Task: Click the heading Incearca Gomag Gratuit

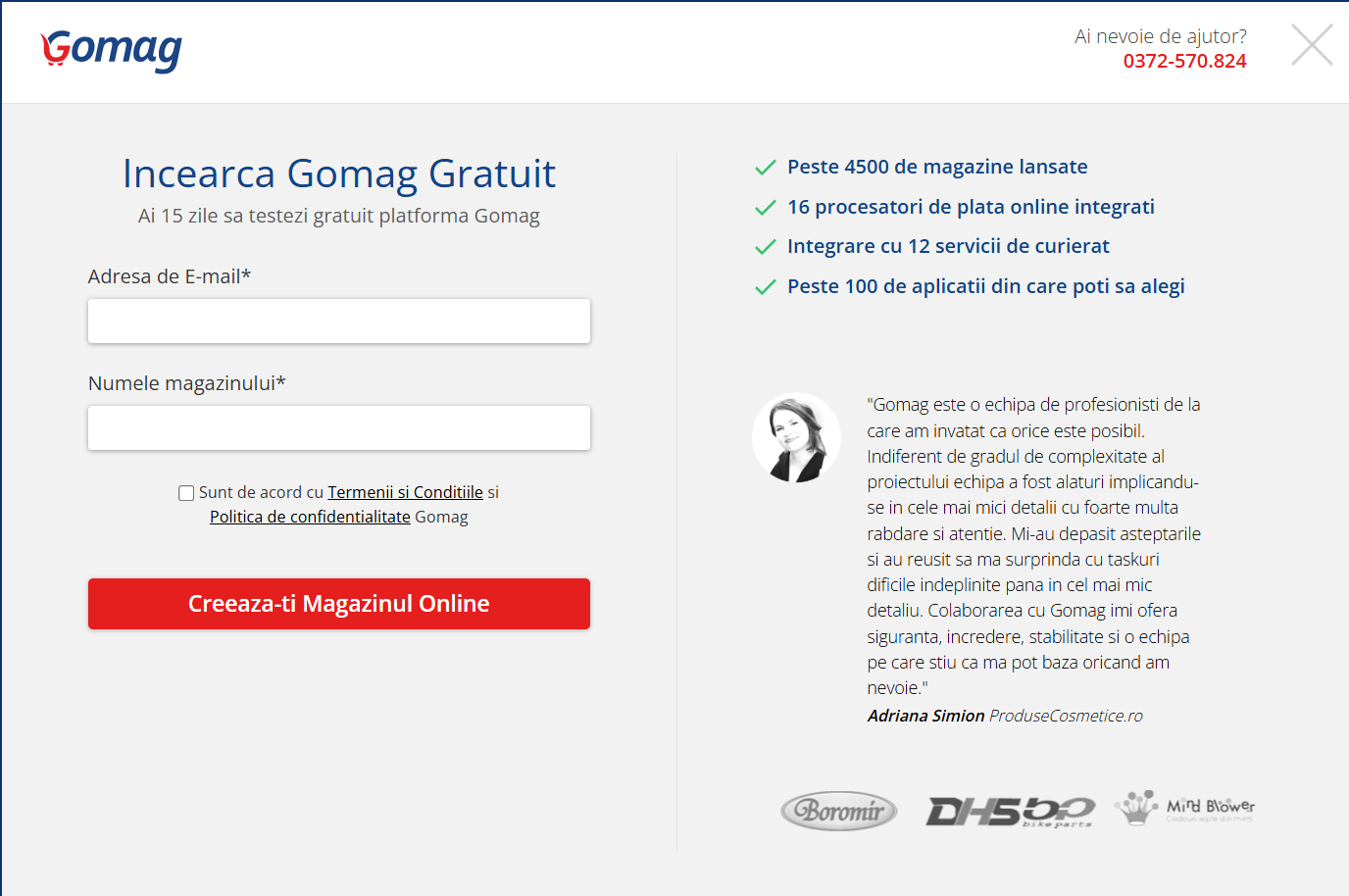Action: 339,174
